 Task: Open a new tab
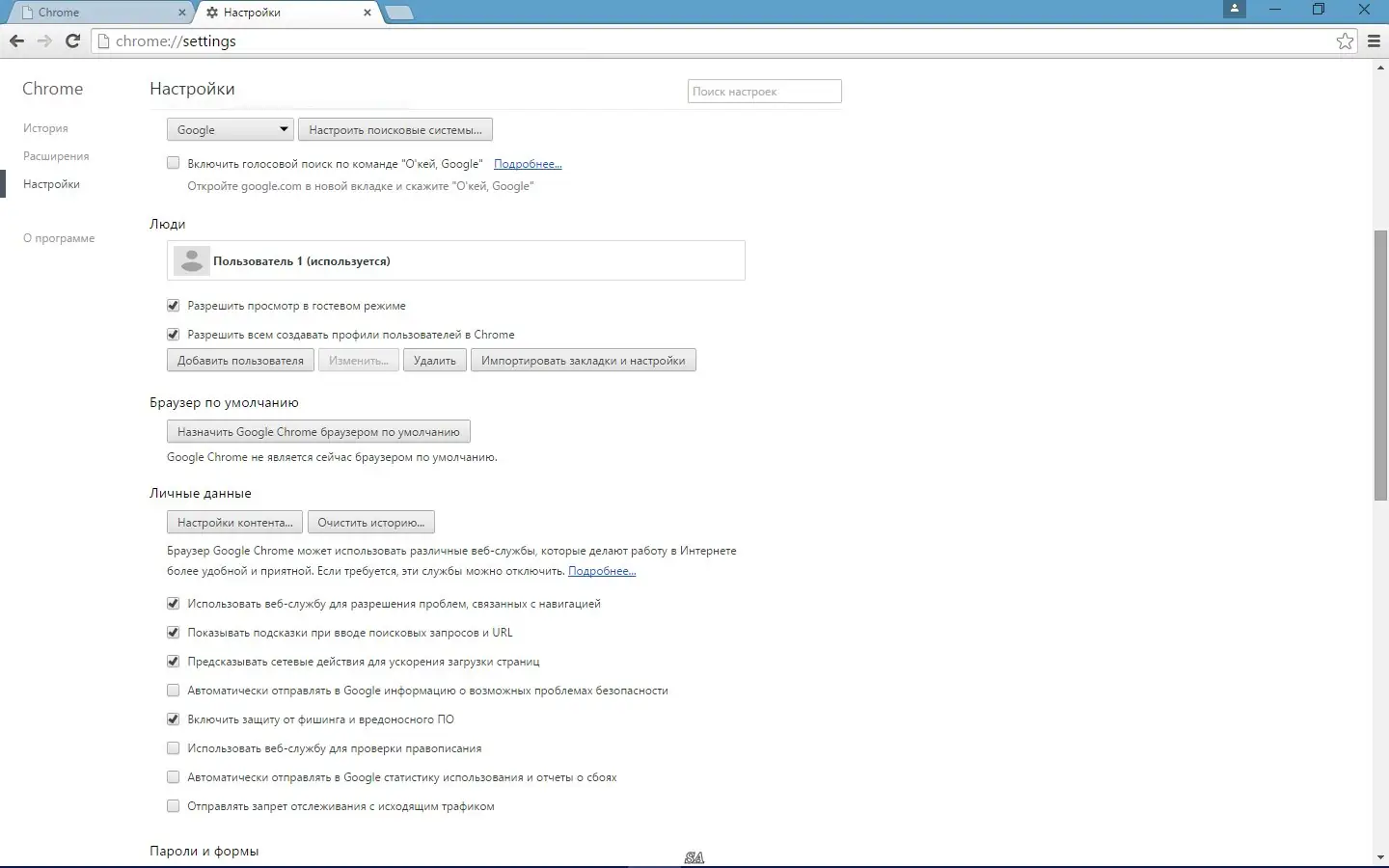click(398, 13)
